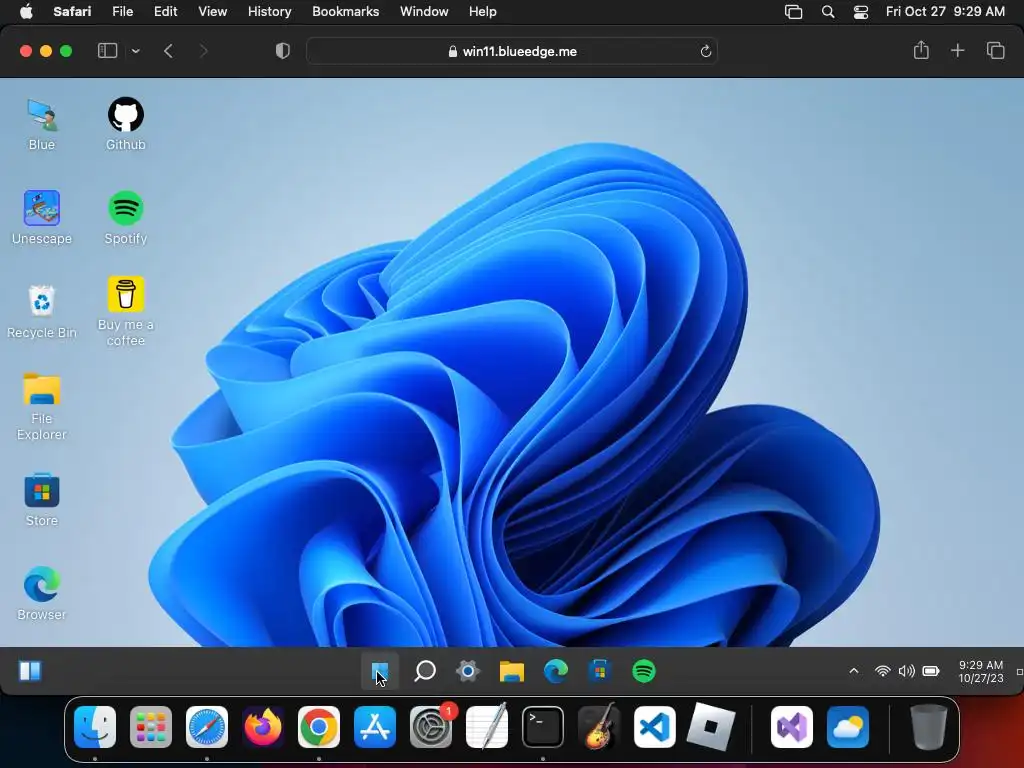Image resolution: width=1024 pixels, height=768 pixels.
Task: Open File Explorer from the desktop
Action: coord(42,406)
